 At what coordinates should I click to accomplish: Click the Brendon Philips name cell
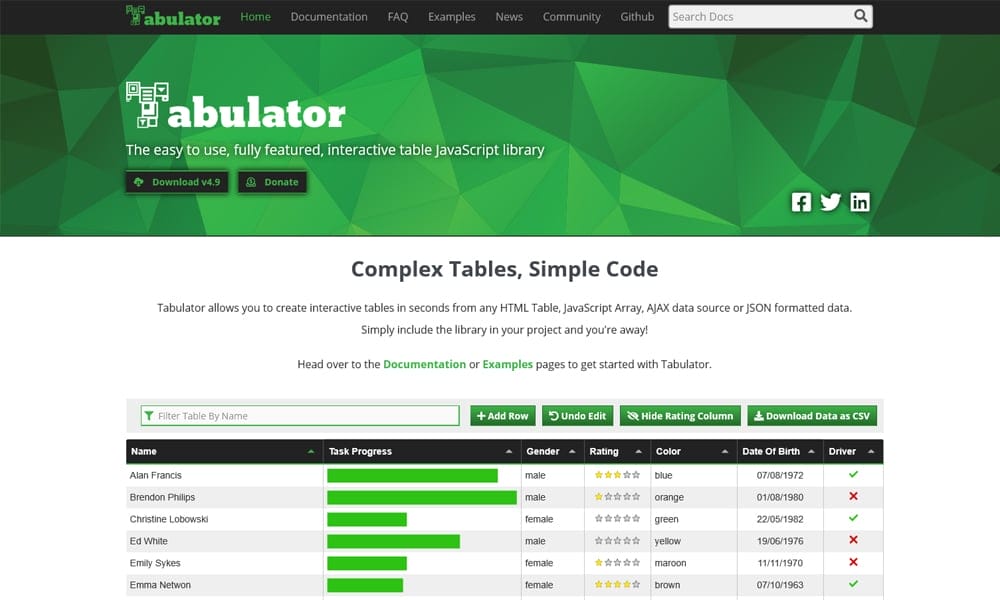224,497
